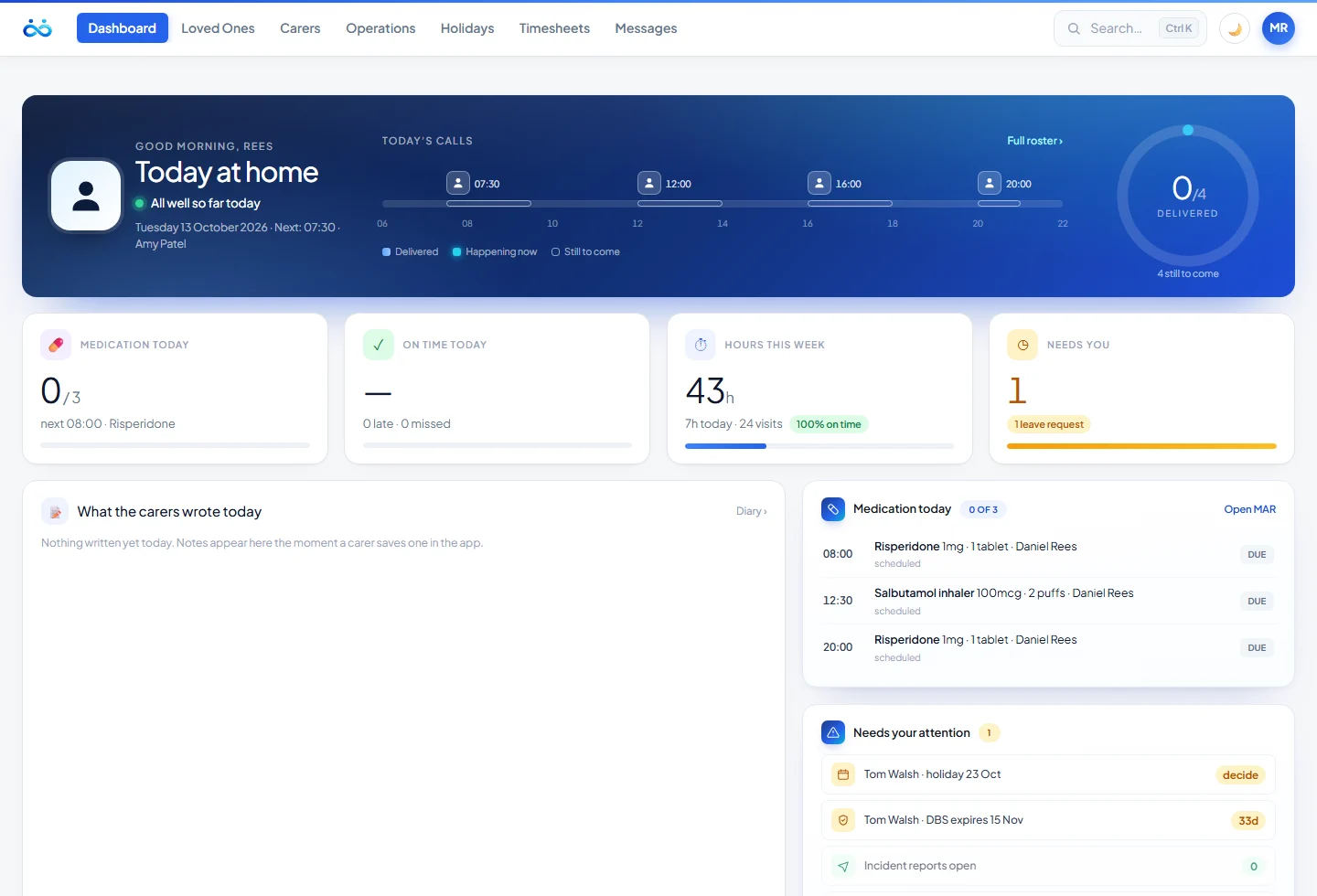Viewport: 1317px width, 896px height.
Task: Click the Needs your attention warning icon
Action: (833, 732)
